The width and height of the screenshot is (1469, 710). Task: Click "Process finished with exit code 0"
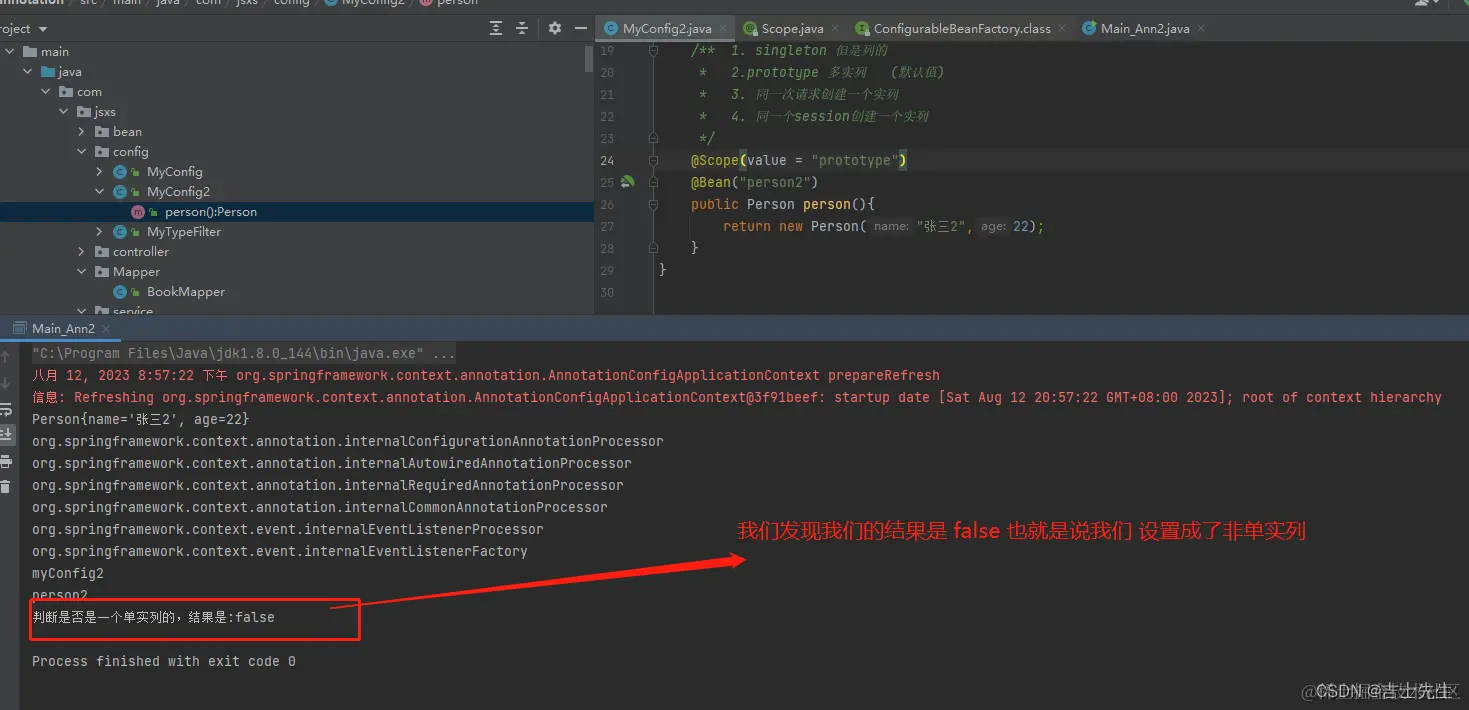pyautogui.click(x=164, y=661)
